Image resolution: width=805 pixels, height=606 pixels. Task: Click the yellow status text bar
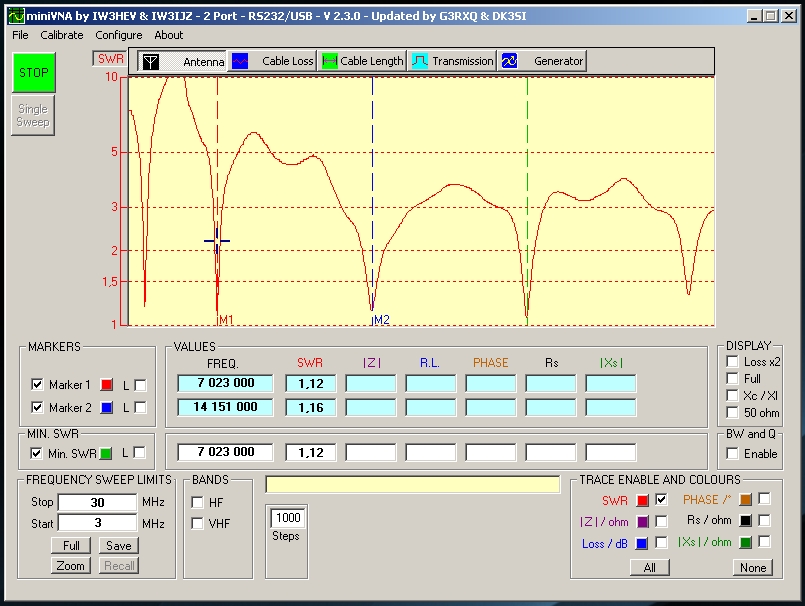click(x=413, y=484)
